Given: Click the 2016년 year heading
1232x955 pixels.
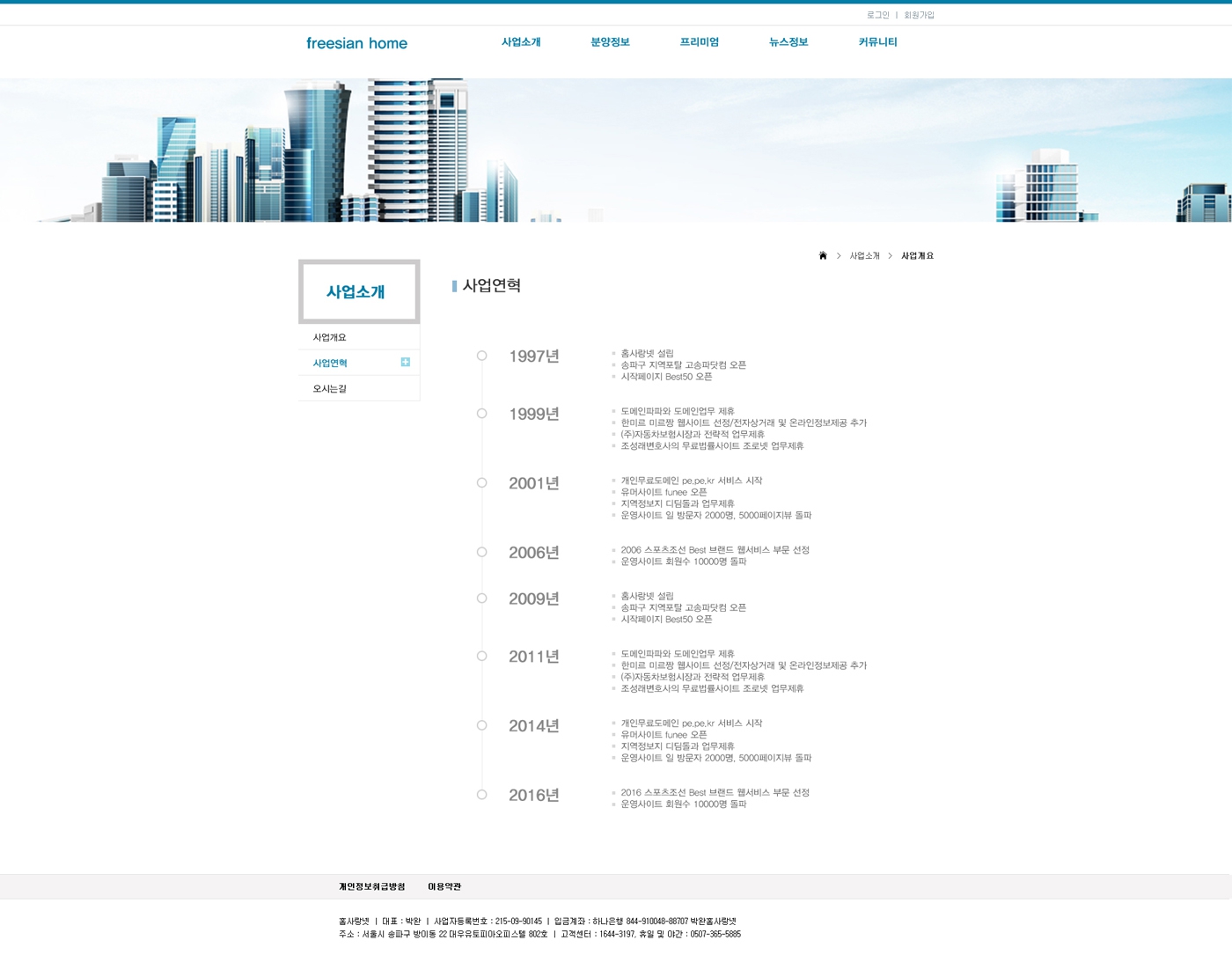Looking at the screenshot, I should click(534, 796).
